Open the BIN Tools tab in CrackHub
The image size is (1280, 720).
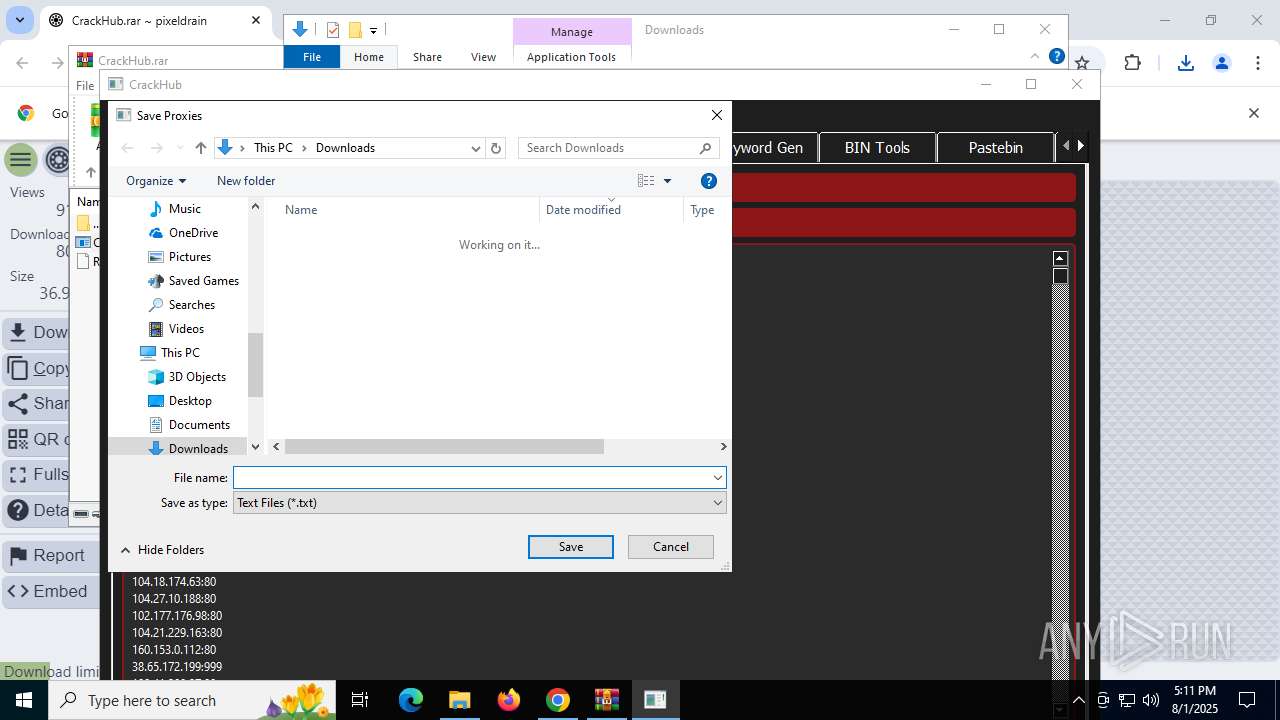877,148
